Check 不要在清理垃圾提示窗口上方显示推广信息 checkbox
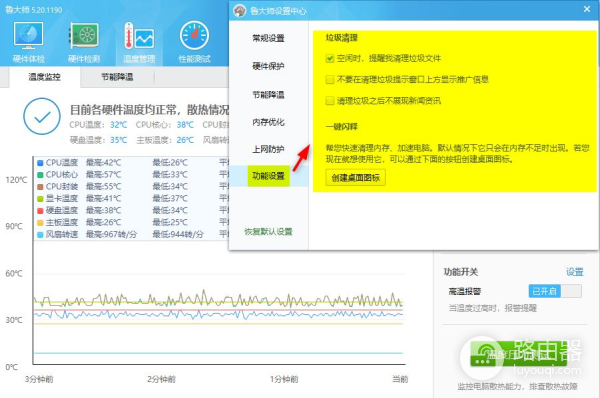Viewport: 600px width, 398px height. pos(330,80)
